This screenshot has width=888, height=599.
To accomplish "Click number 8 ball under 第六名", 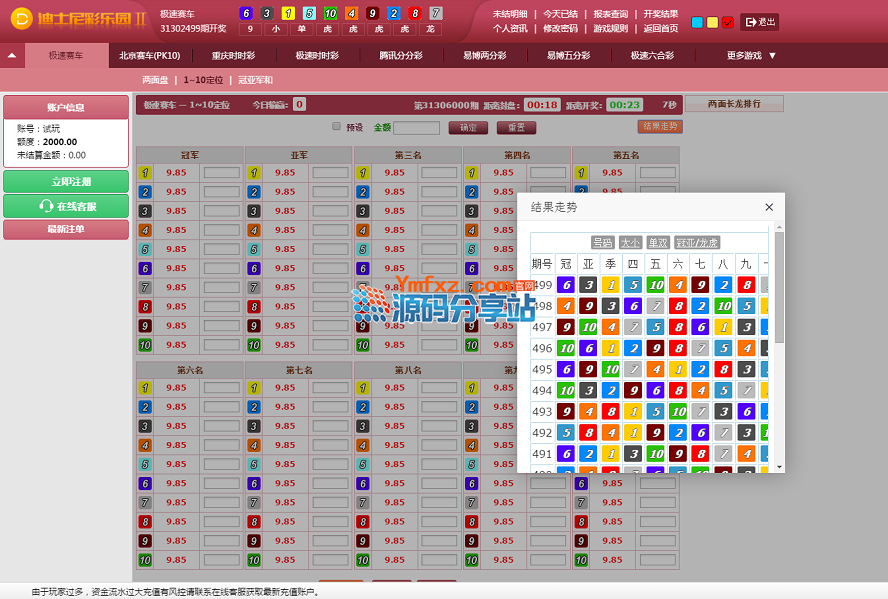I will (144, 522).
